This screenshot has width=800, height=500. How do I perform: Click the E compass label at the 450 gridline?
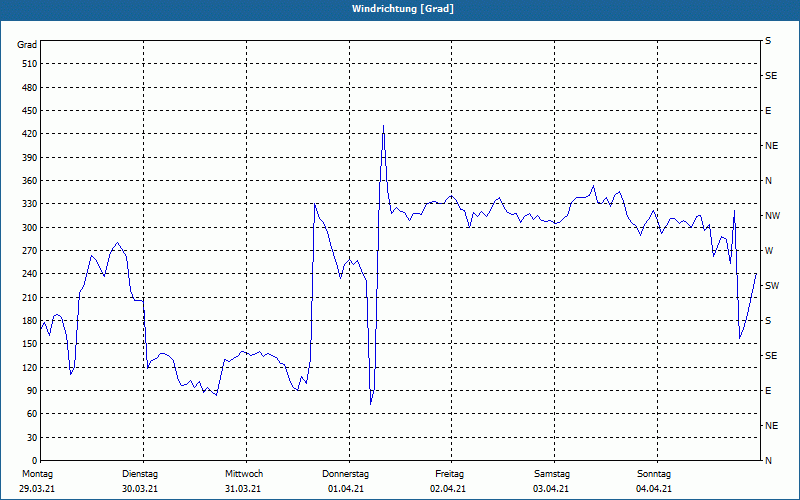click(768, 111)
